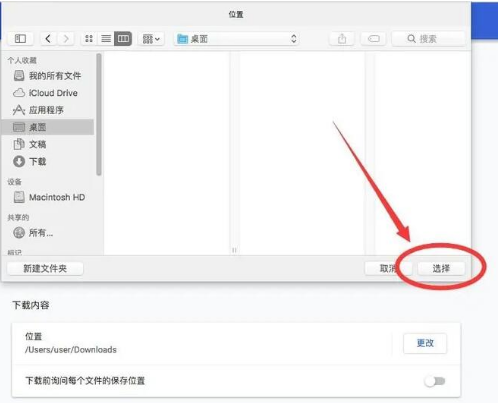Image resolution: width=498 pixels, height=403 pixels.
Task: Go back with the left chevron
Action: (x=49, y=39)
